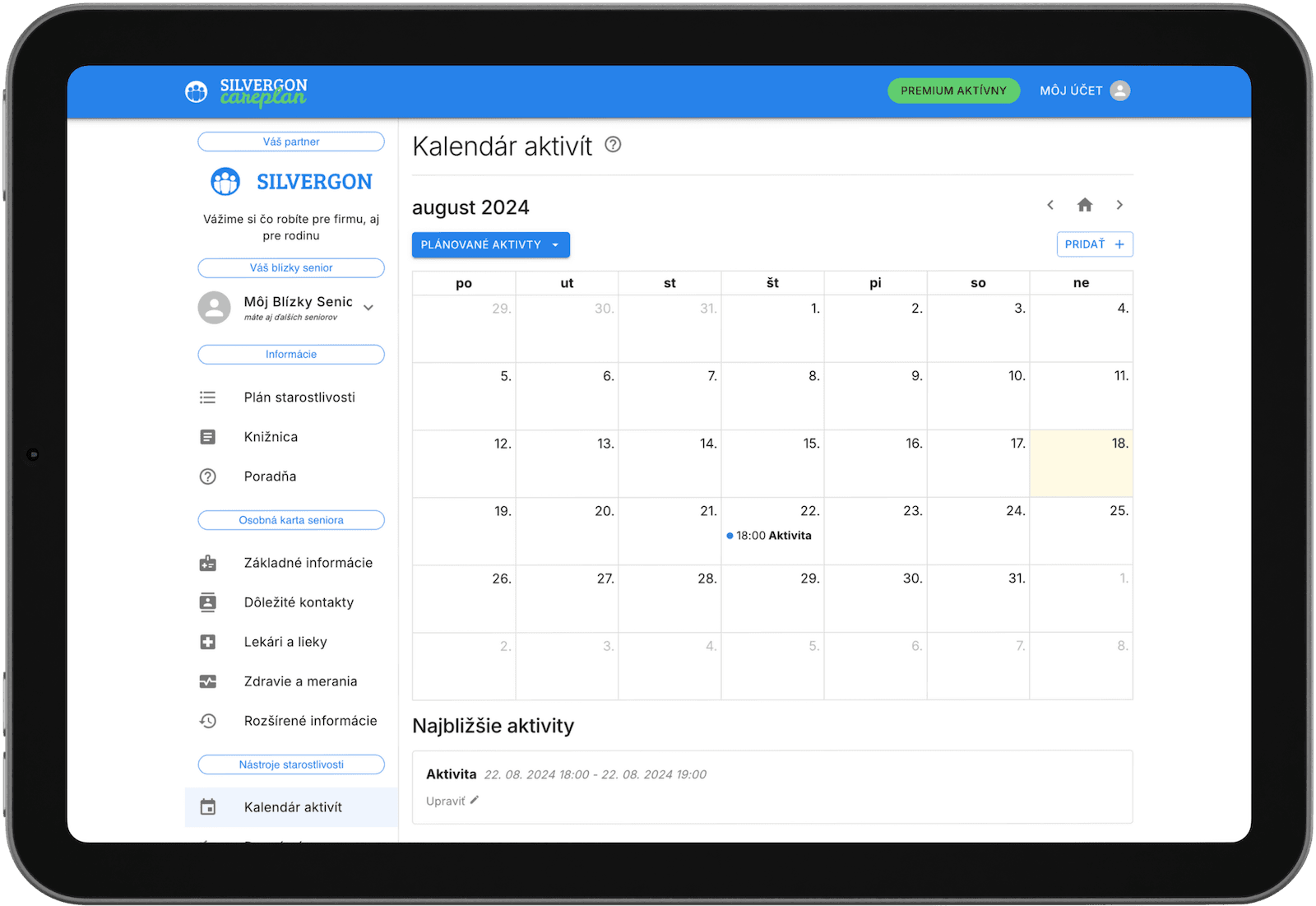Select day 31. in the so column
Screen dimensions: 1316x906
979,599
